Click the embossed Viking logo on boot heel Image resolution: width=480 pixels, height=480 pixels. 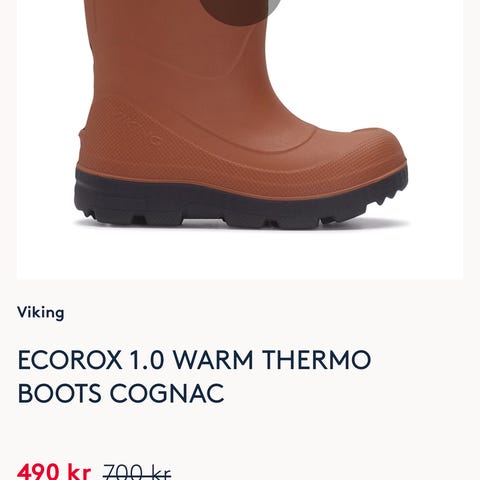137,126
